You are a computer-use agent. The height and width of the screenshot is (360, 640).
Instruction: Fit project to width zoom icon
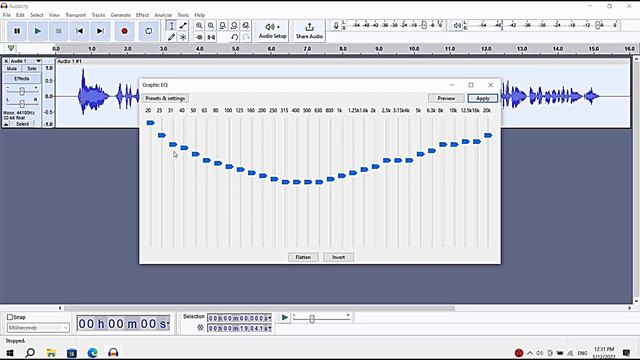click(234, 26)
